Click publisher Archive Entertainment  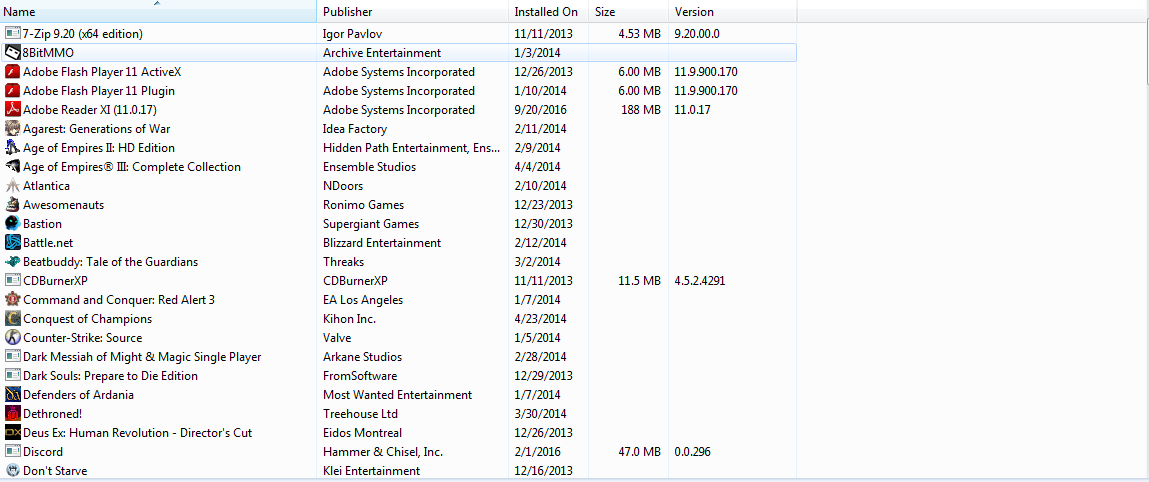point(382,53)
